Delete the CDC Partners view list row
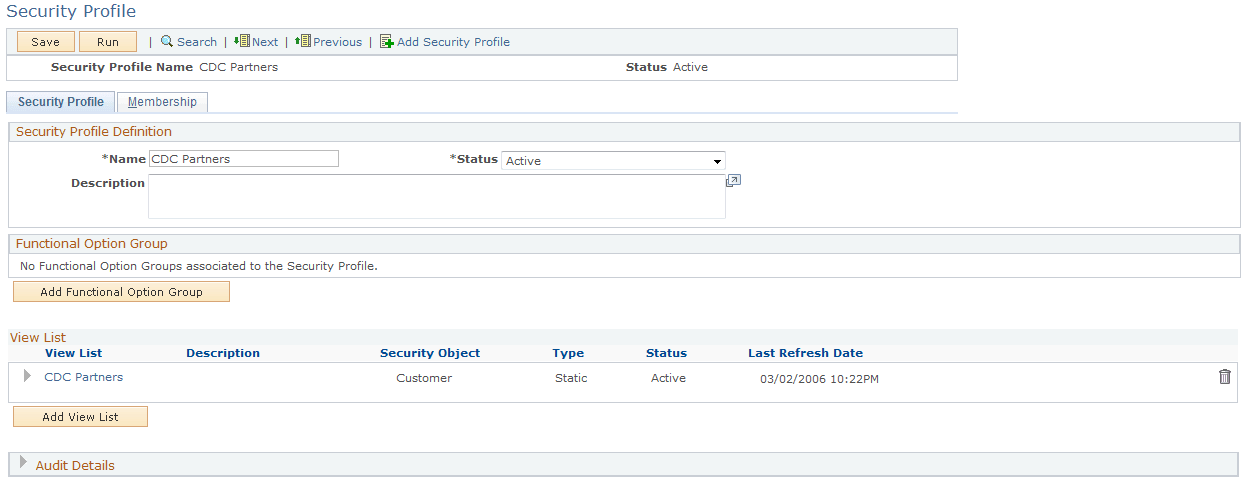 pyautogui.click(x=1224, y=377)
